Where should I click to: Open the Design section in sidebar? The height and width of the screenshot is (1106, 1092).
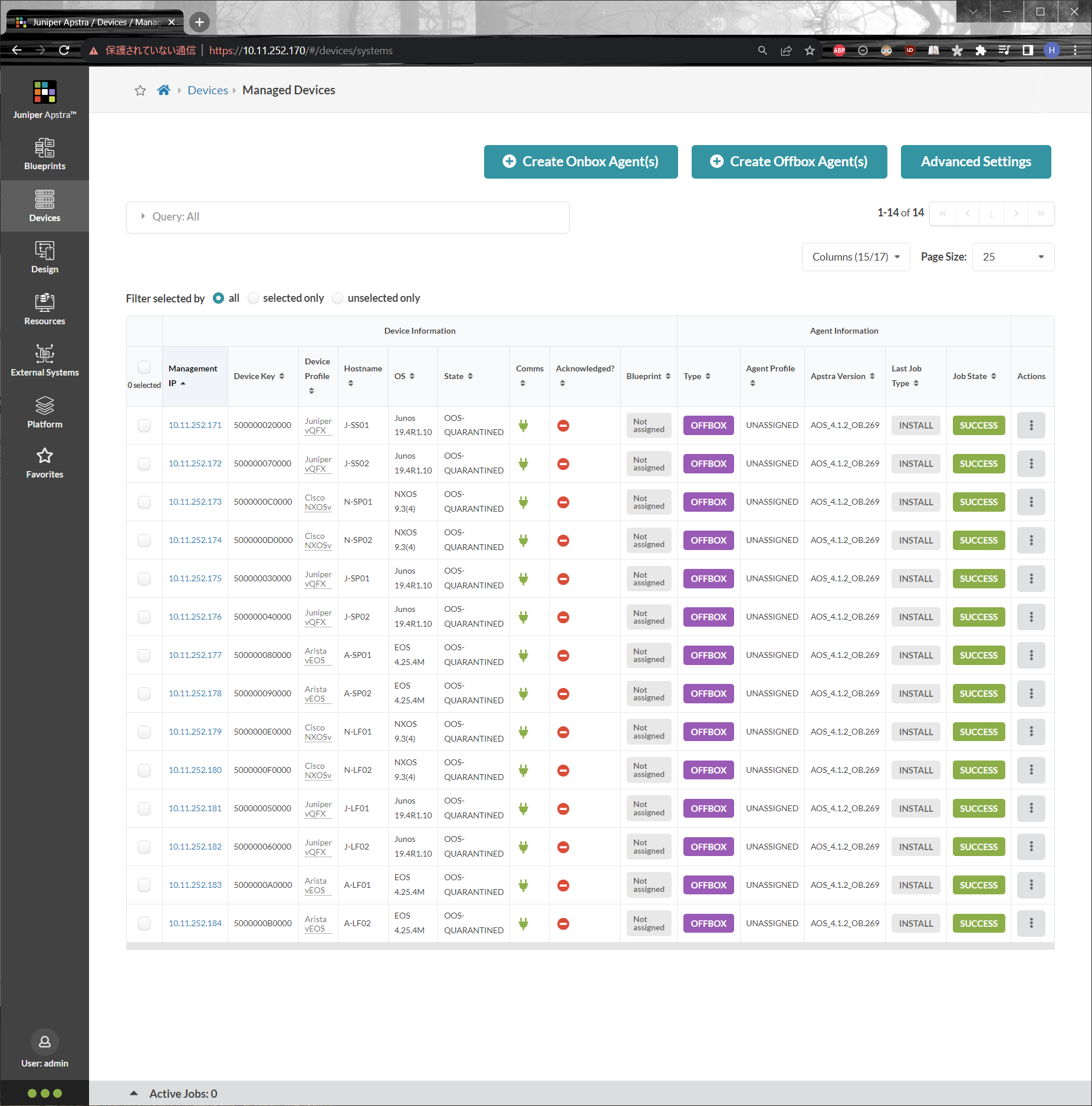[x=45, y=257]
